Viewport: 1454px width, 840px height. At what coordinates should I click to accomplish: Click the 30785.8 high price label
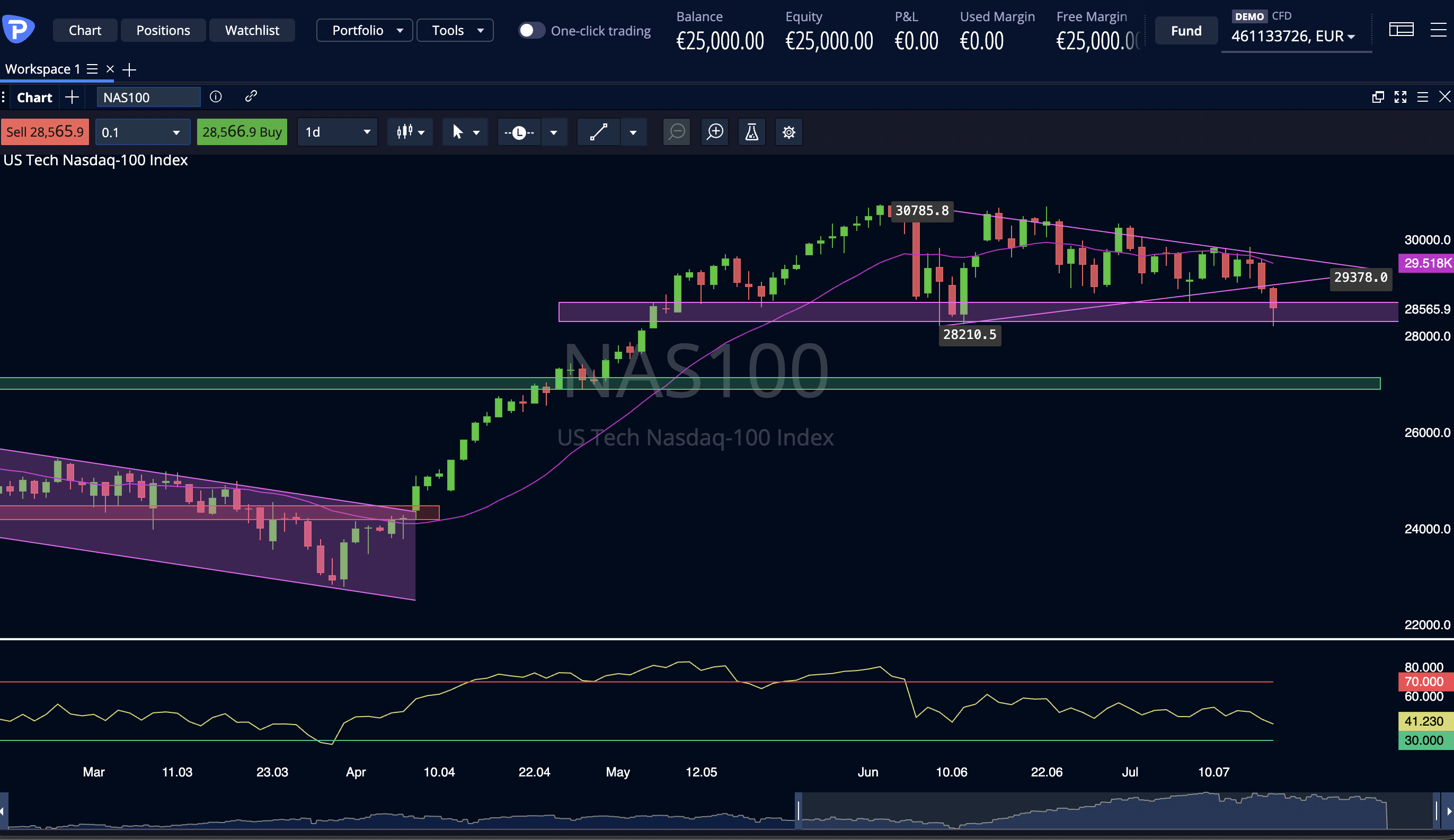pos(922,210)
